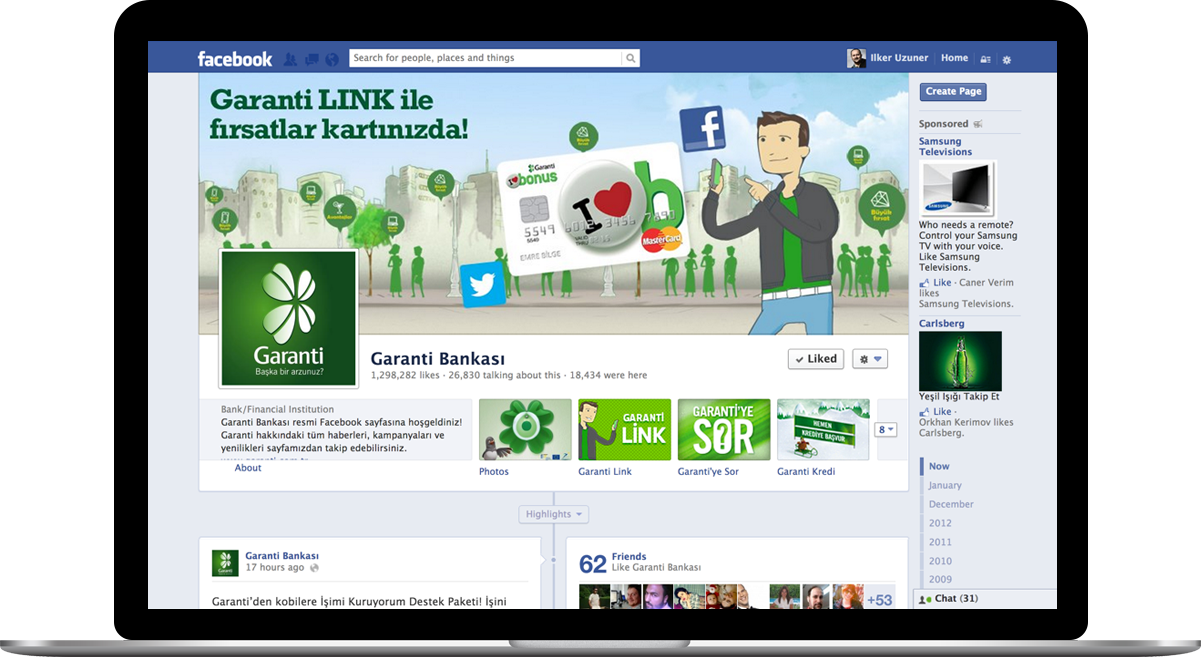
Task: Show the +53 more friends tile
Action: pyautogui.click(x=880, y=599)
